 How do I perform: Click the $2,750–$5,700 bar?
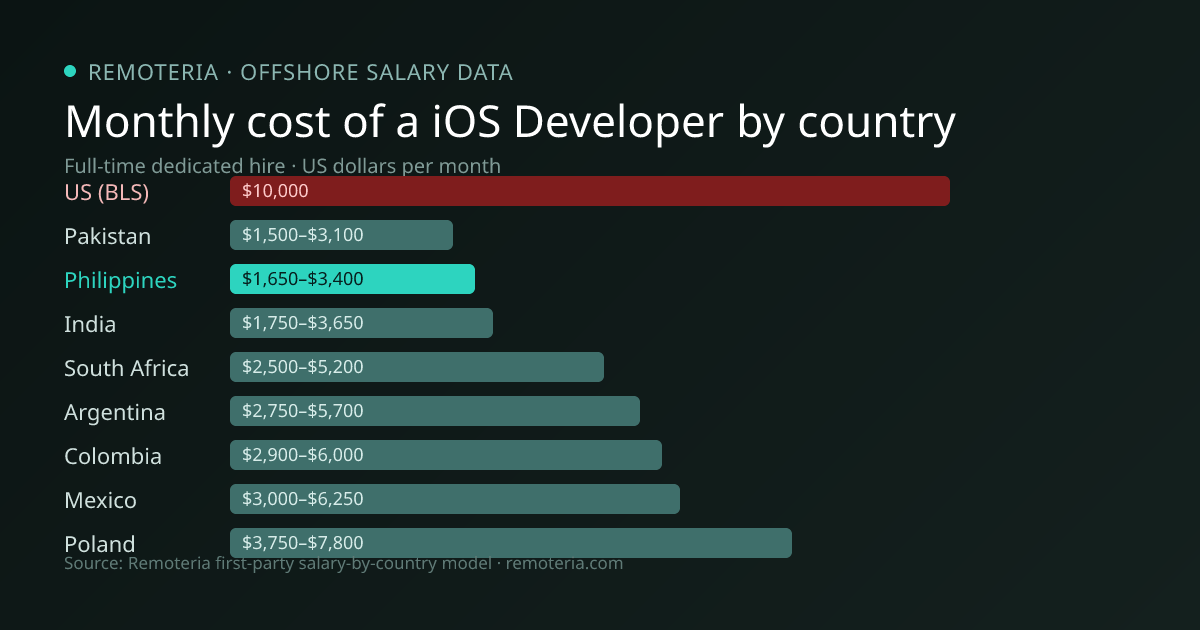click(435, 411)
